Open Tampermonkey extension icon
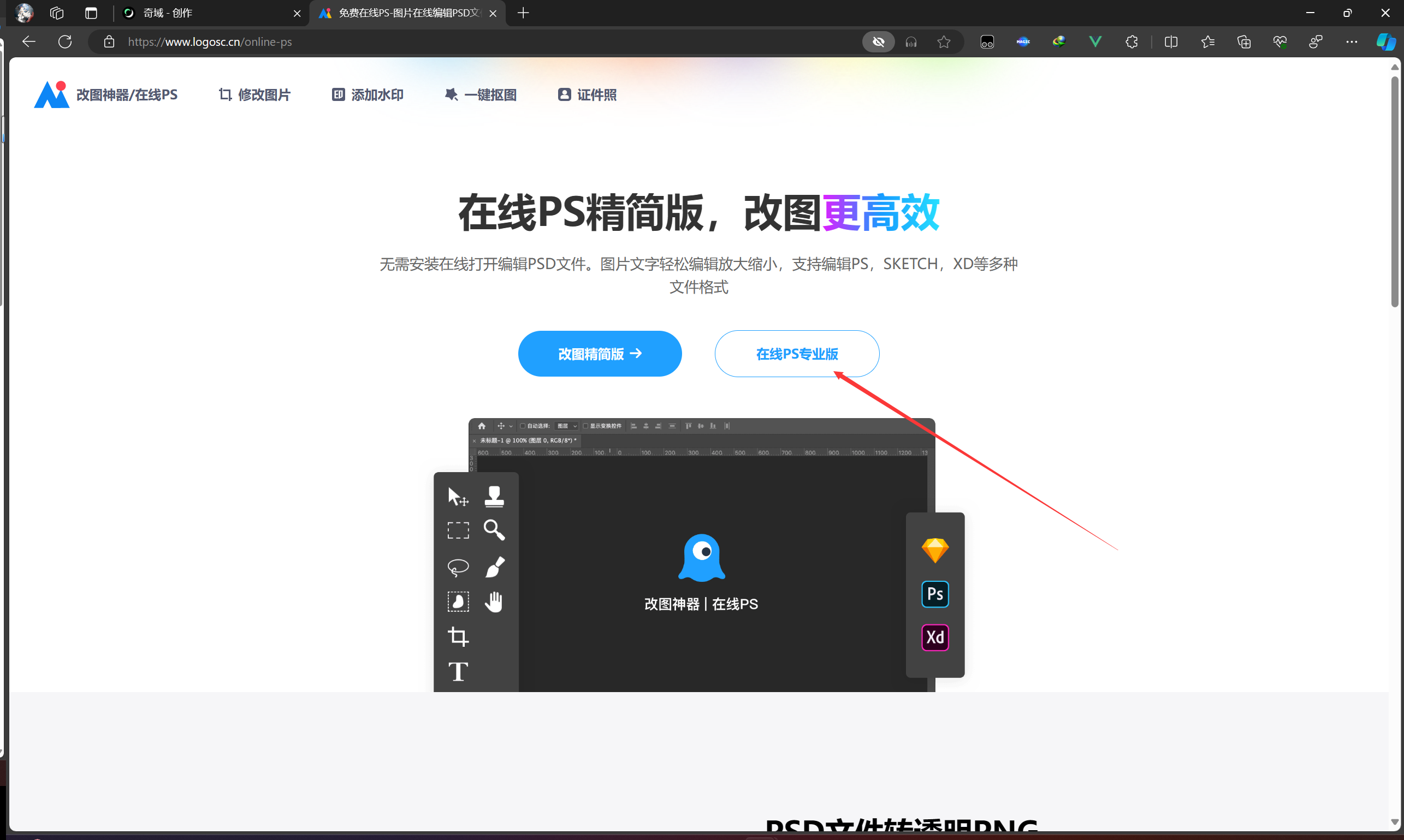 pos(987,42)
